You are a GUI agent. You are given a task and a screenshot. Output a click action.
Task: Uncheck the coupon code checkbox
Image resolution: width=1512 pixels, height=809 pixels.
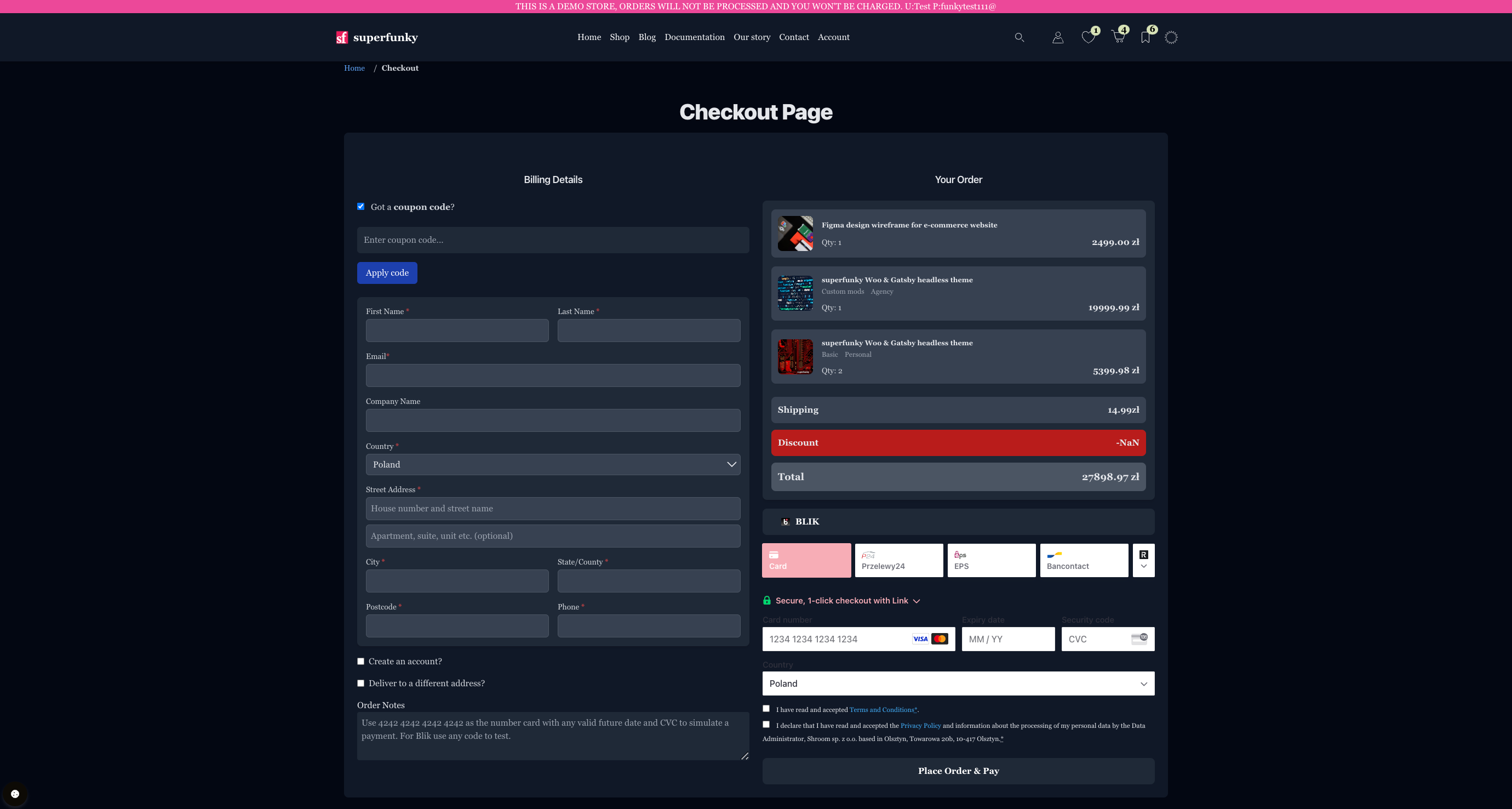tap(361, 207)
